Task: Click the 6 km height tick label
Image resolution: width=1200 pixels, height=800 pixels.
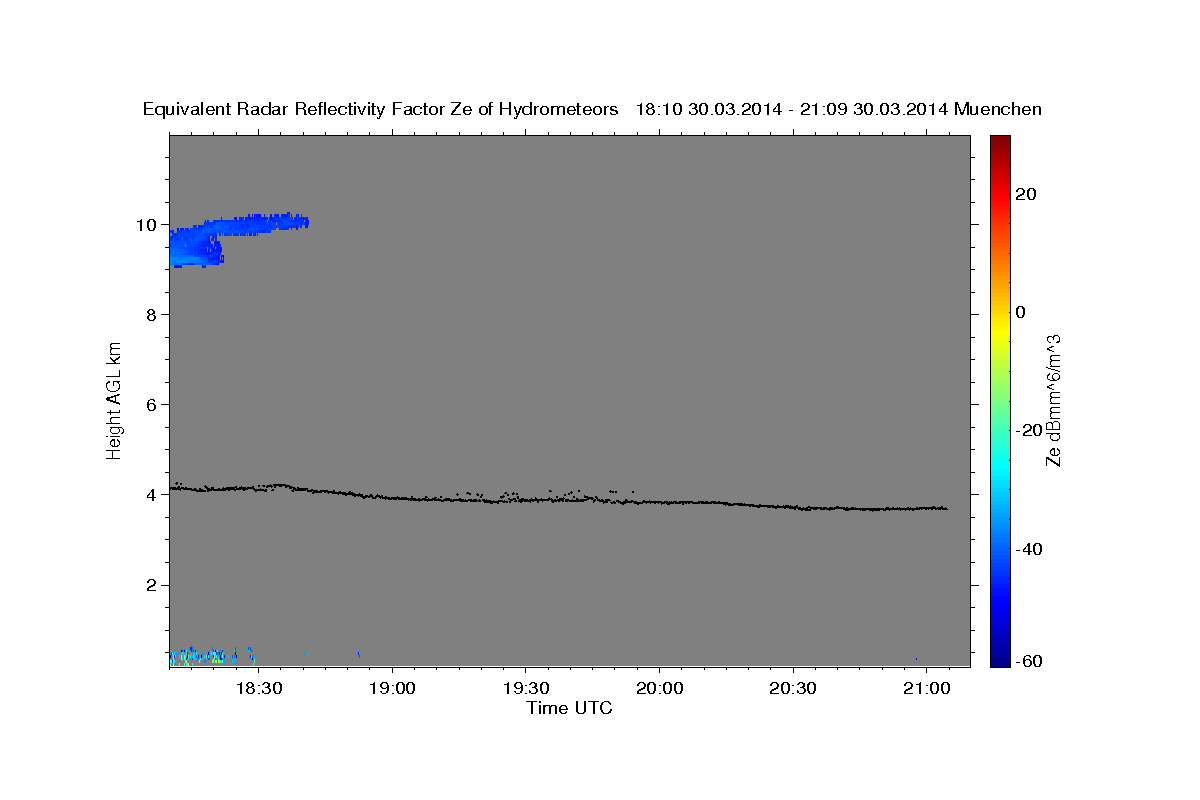Action: pos(152,404)
